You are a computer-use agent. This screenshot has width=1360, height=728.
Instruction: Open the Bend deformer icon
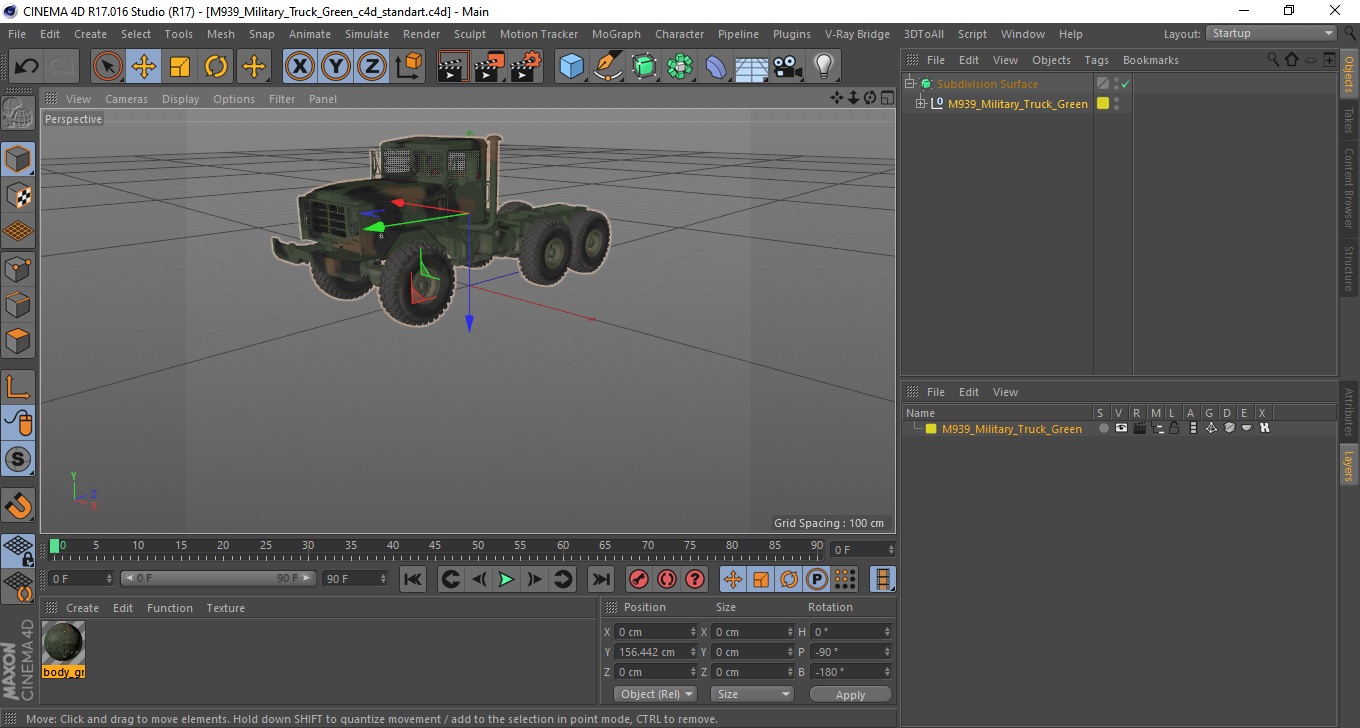coord(716,67)
